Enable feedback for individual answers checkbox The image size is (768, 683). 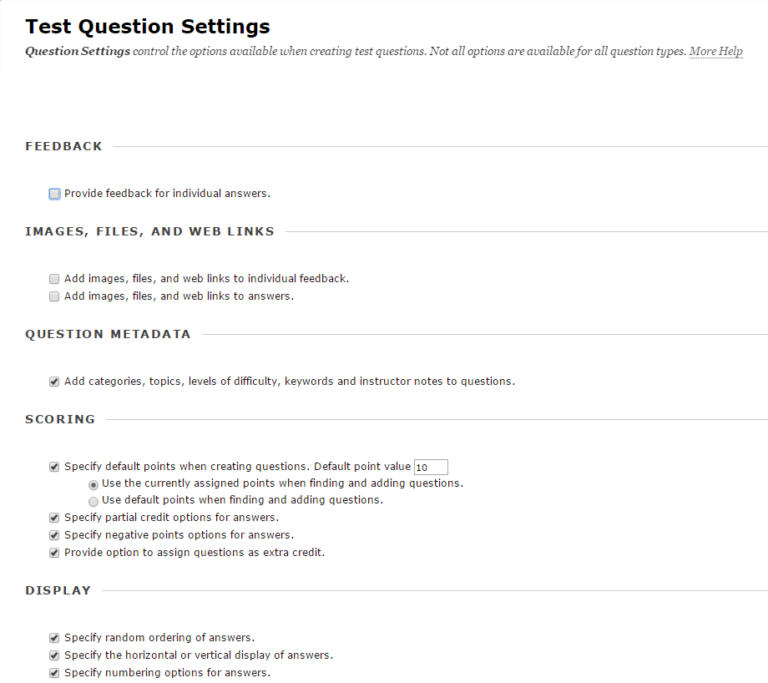(54, 194)
